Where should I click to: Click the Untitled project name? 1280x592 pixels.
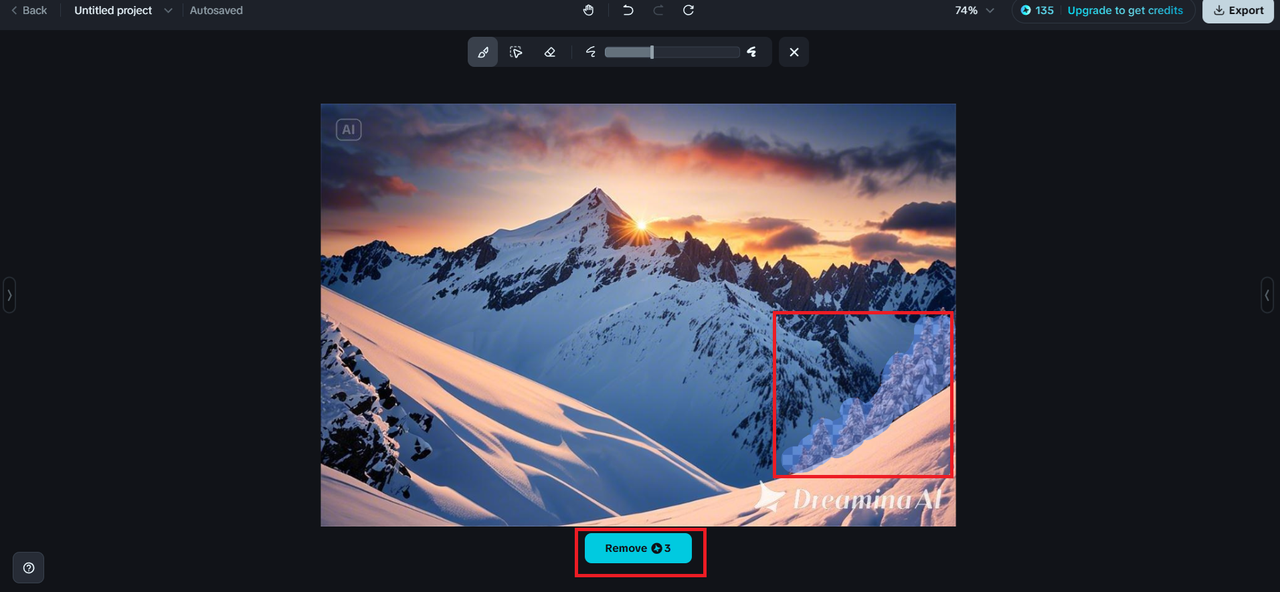pyautogui.click(x=113, y=10)
